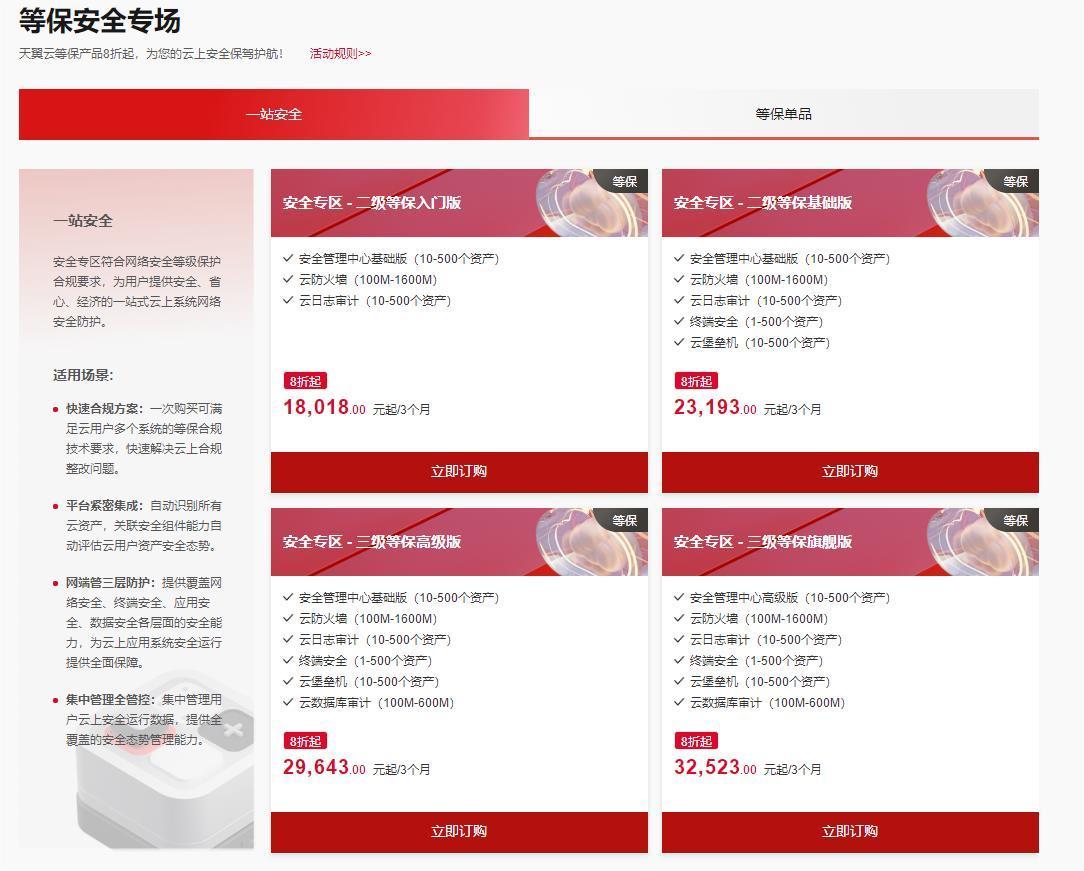The image size is (1084, 871).
Task: Open 安全专区 - 二级等保基础版 card header
Action: tap(850, 203)
